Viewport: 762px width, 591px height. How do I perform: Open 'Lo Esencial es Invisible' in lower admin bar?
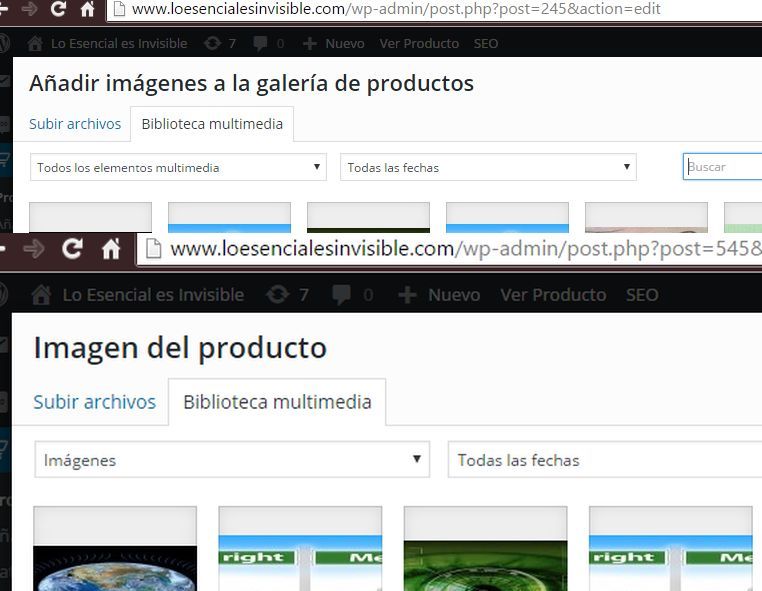[x=154, y=295]
